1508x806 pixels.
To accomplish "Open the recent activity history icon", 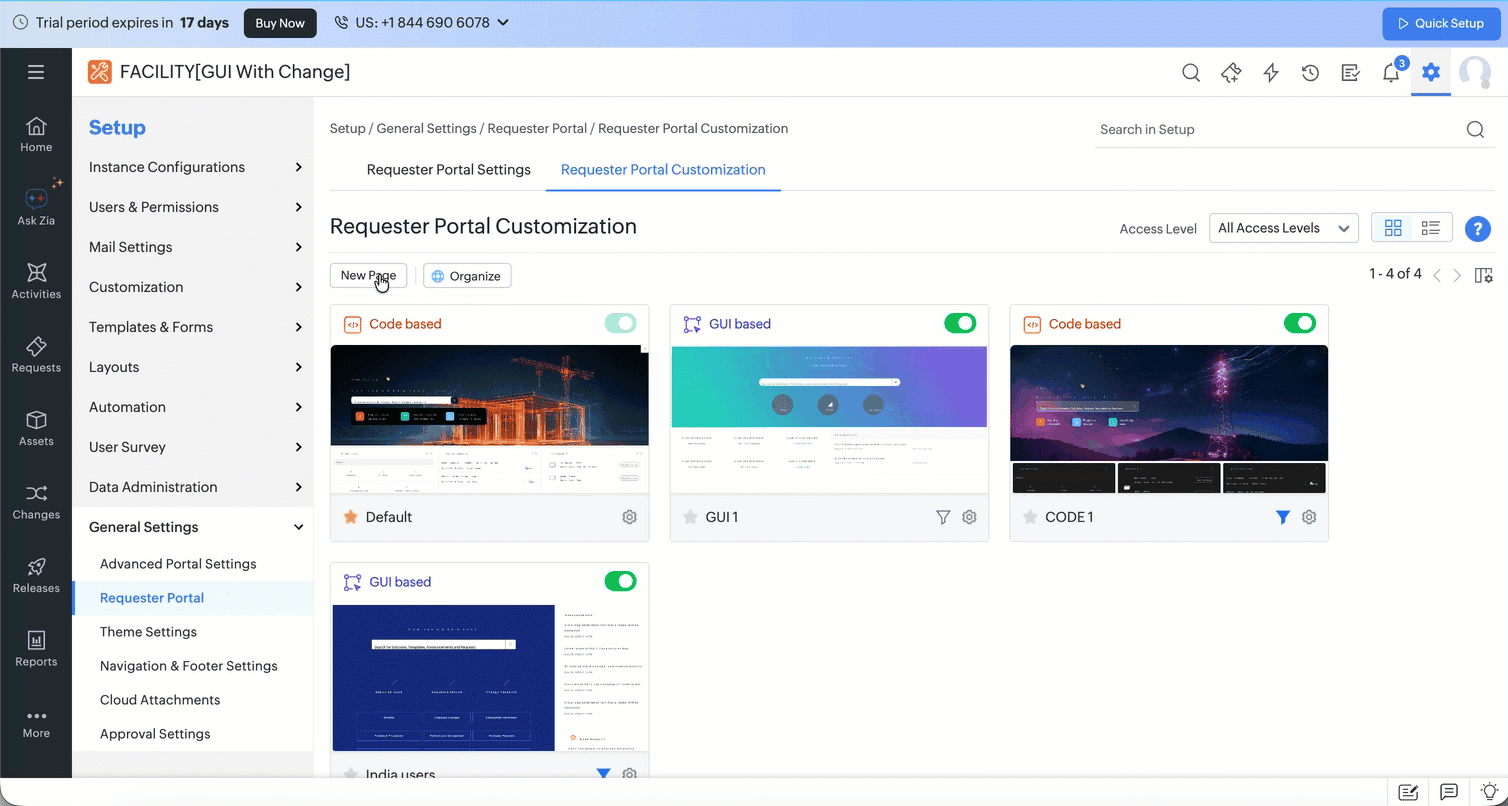I will [1310, 72].
